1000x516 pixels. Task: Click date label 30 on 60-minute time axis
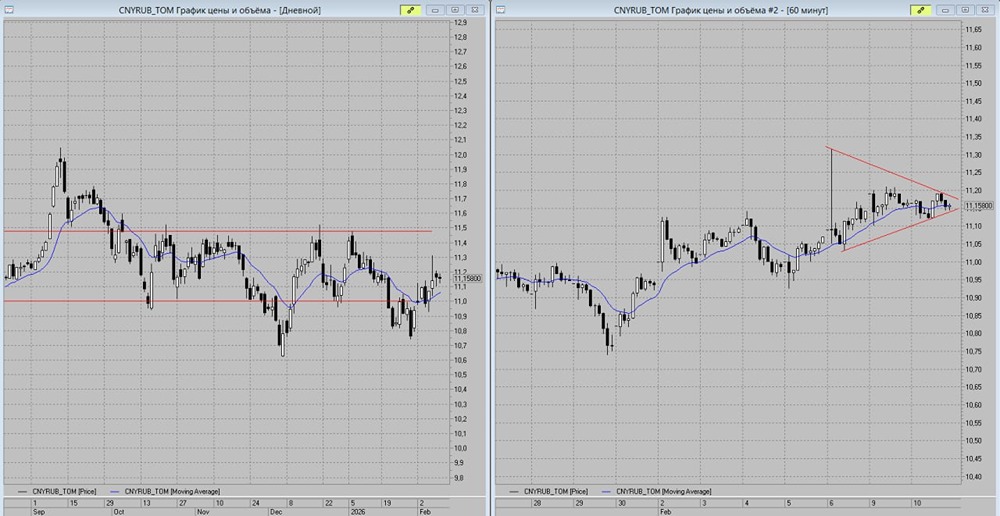coord(622,503)
